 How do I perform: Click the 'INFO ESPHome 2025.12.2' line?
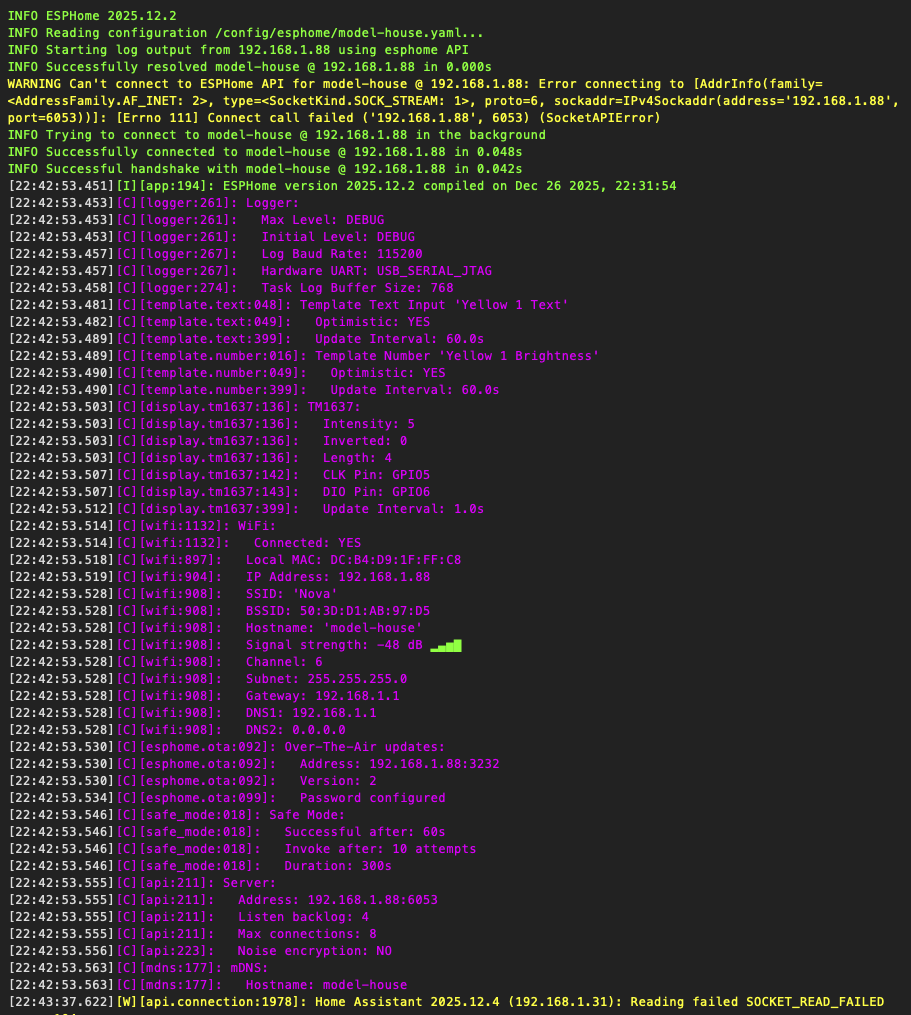(x=92, y=16)
